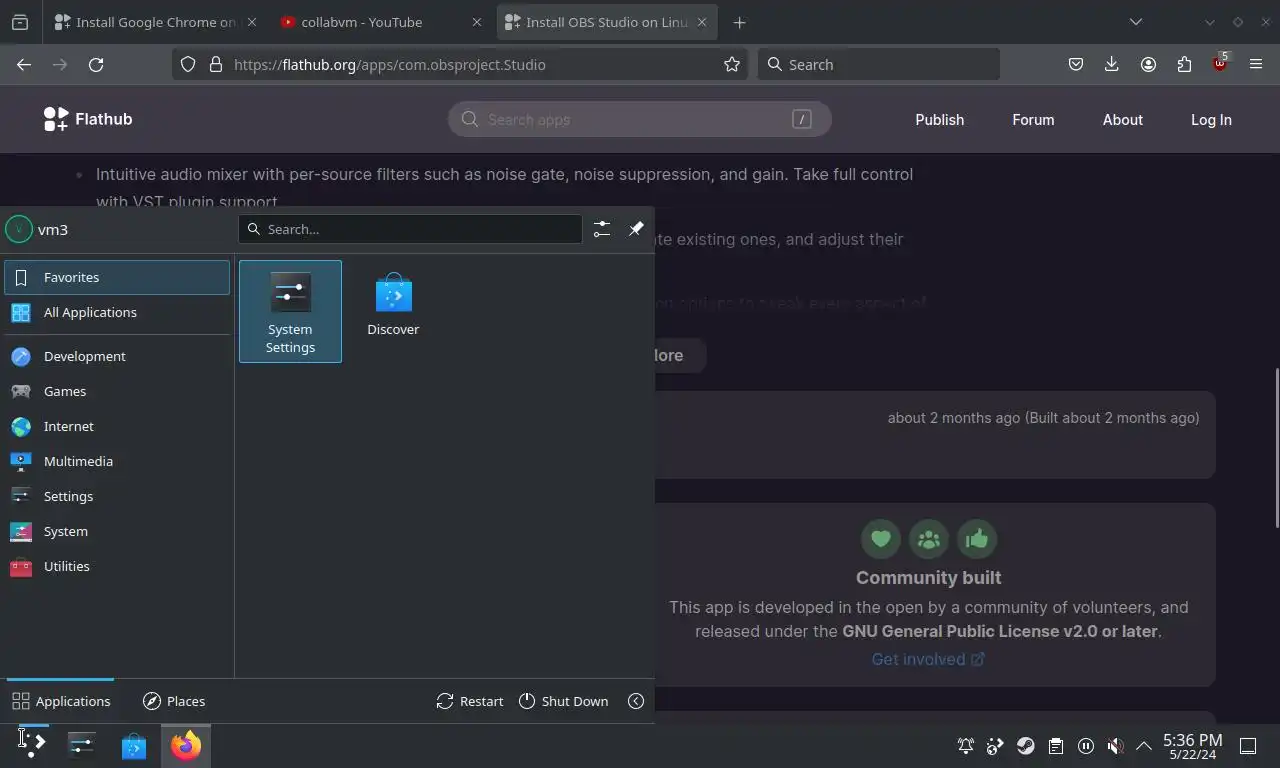Image resolution: width=1280 pixels, height=768 pixels.
Task: Reload the current page
Action: point(96,64)
